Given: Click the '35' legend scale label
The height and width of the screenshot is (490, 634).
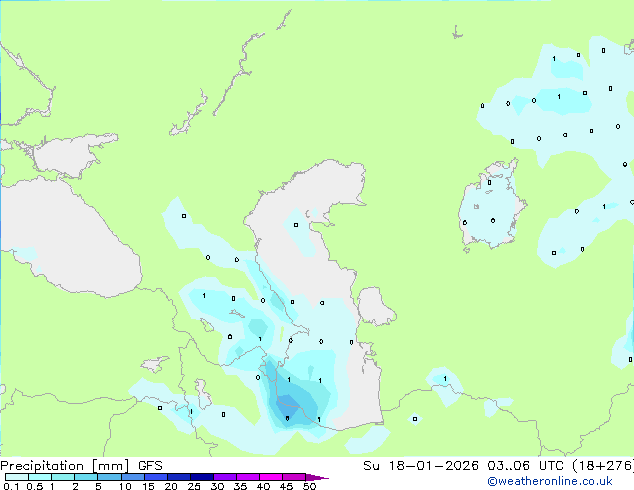Looking at the screenshot, I should click(x=240, y=486).
